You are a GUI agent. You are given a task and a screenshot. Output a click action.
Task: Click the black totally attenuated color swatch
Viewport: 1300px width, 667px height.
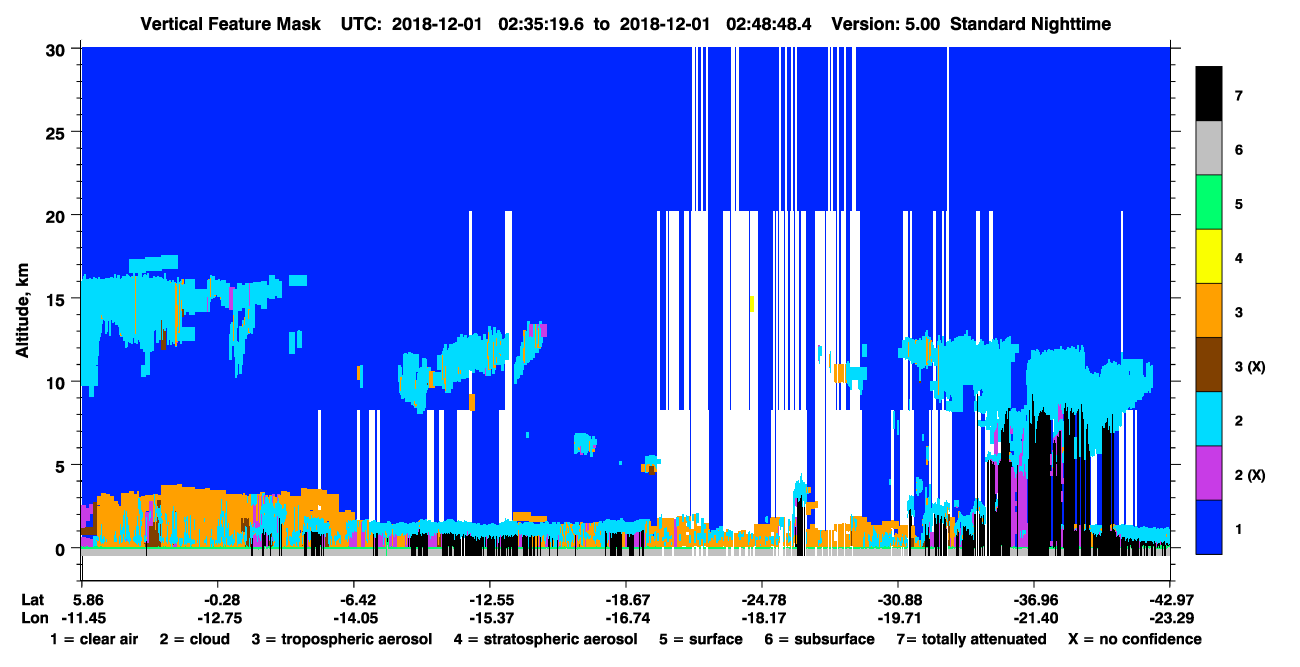coord(1209,95)
